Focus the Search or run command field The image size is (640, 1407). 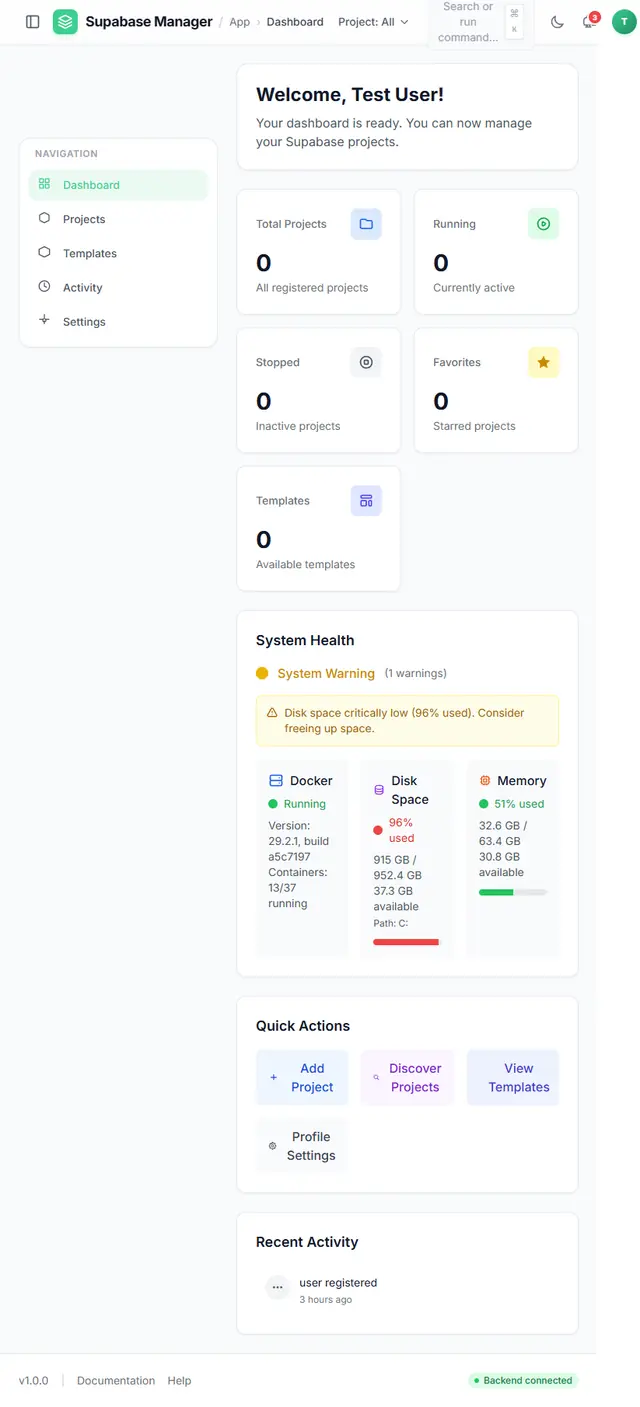pyautogui.click(x=481, y=22)
